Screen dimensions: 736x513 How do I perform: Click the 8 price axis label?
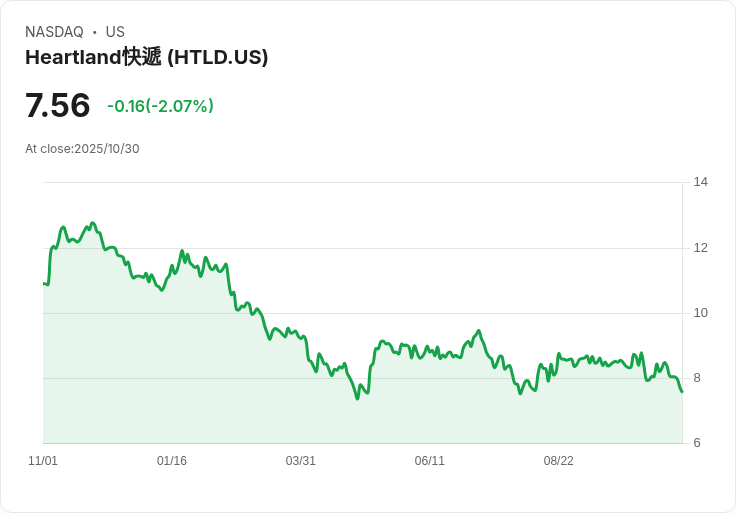[697, 378]
